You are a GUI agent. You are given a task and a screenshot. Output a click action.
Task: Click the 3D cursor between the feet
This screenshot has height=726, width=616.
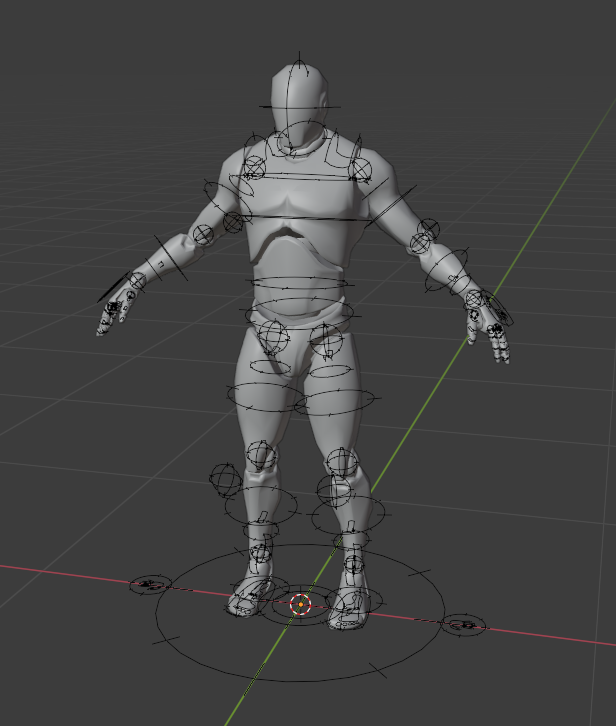(x=301, y=604)
